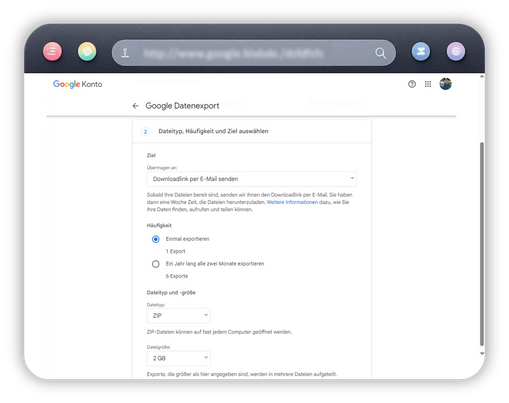This screenshot has width=509, height=403.
Task: Click the yellow-green circle browser icon
Action: coord(87,51)
